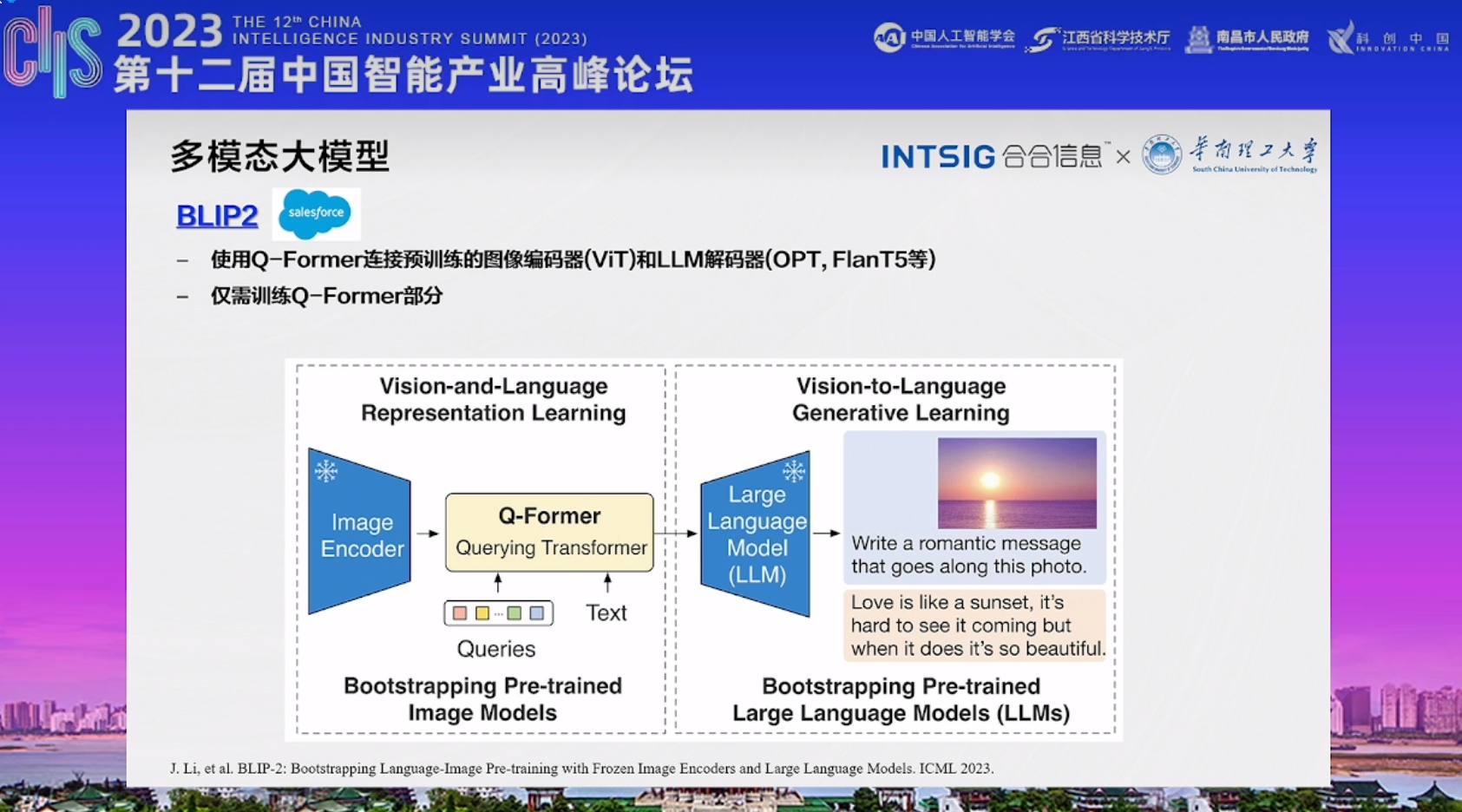
Task: Click the yellow query square
Action: 482,613
